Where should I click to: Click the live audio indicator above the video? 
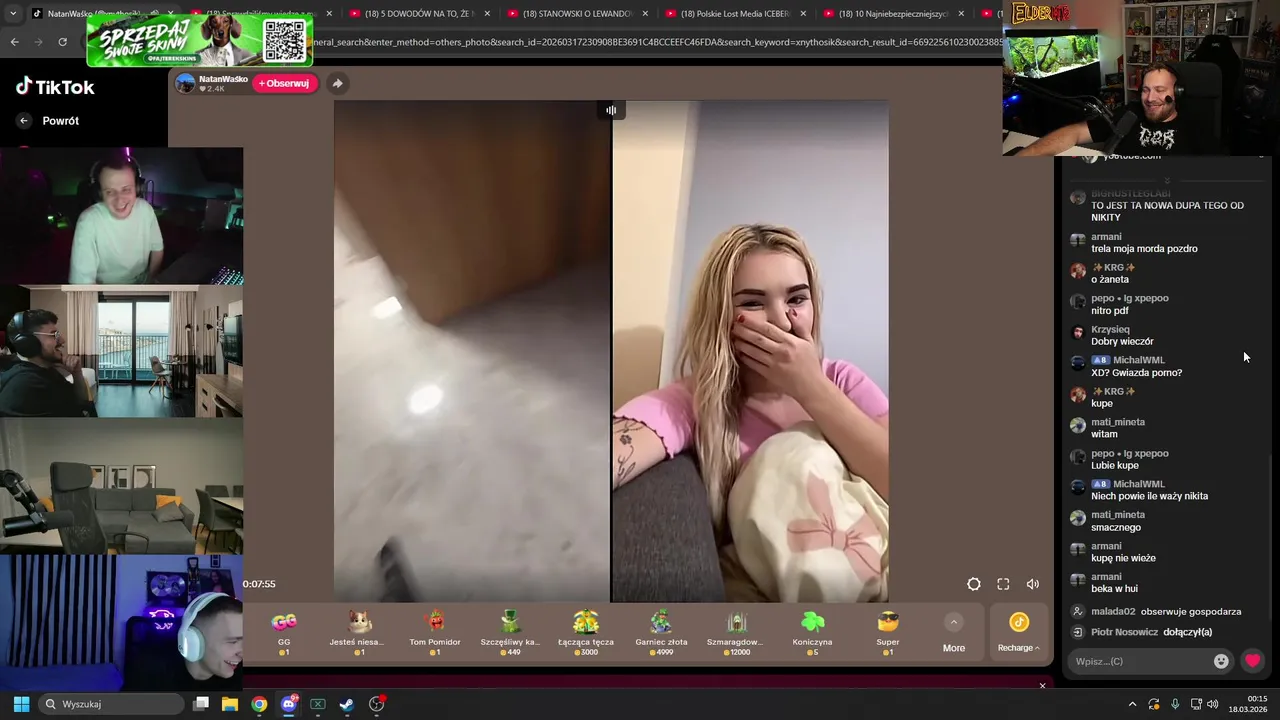(611, 110)
